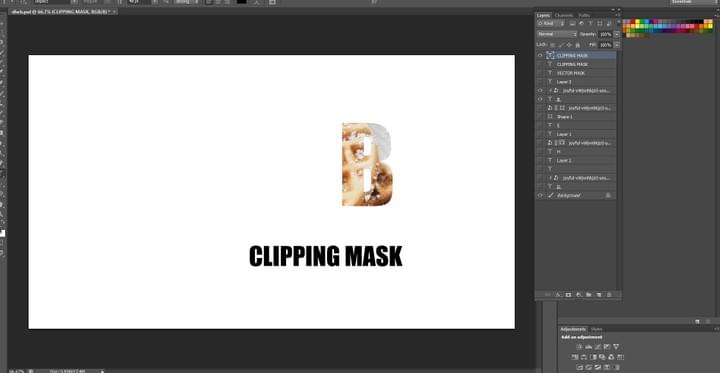Image resolution: width=720 pixels, height=373 pixels.
Task: Switch to the Adjustments tab
Action: click(x=573, y=329)
